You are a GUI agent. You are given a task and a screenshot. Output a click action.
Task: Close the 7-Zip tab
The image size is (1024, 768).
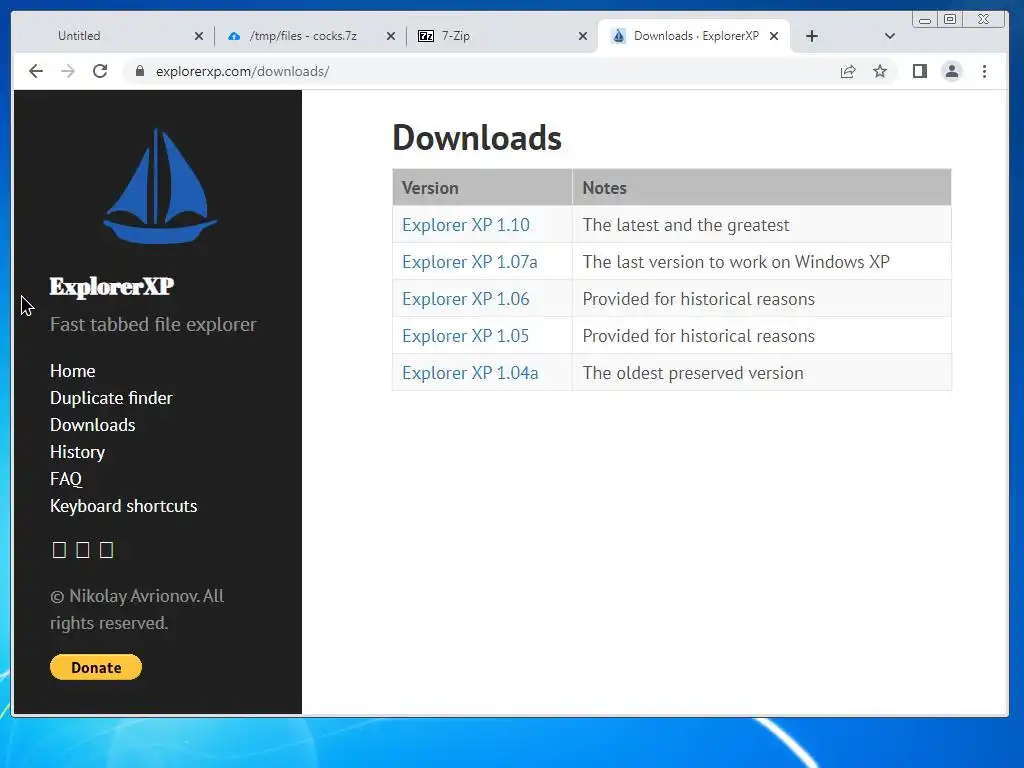point(583,36)
